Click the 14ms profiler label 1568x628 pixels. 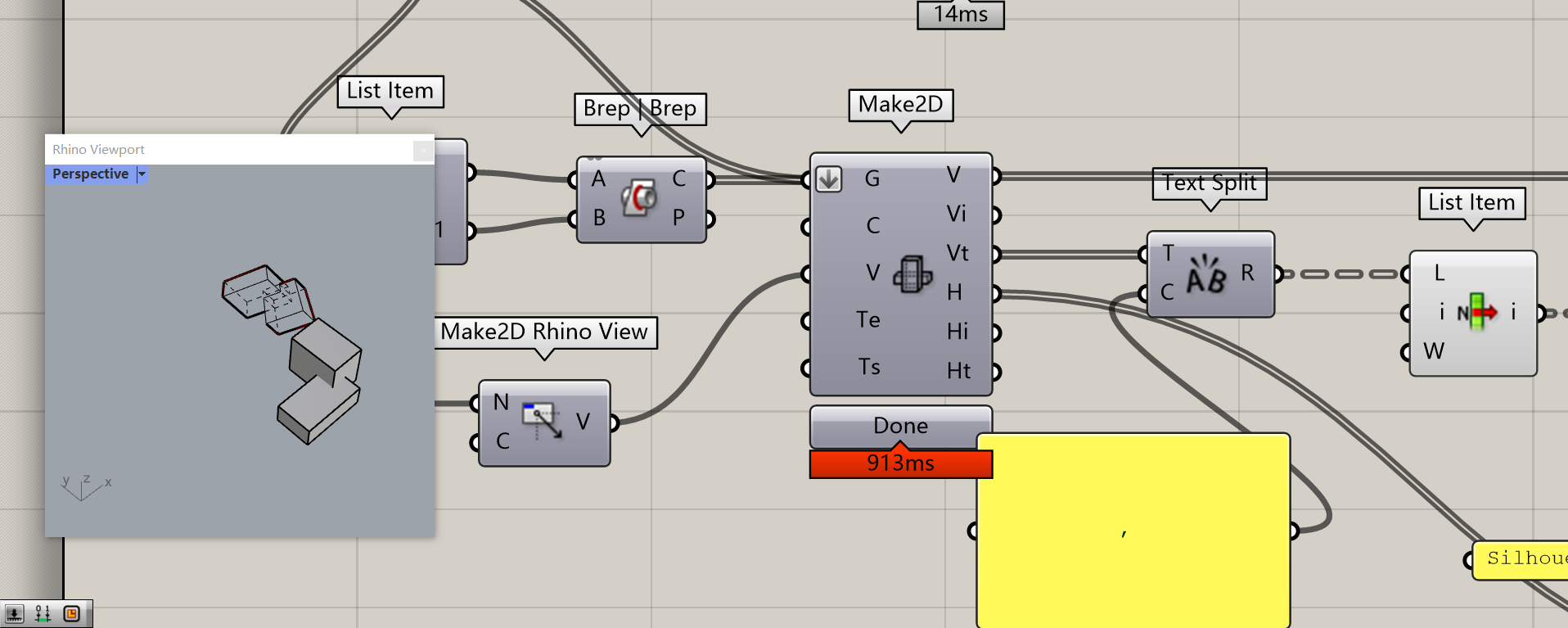[x=961, y=14]
